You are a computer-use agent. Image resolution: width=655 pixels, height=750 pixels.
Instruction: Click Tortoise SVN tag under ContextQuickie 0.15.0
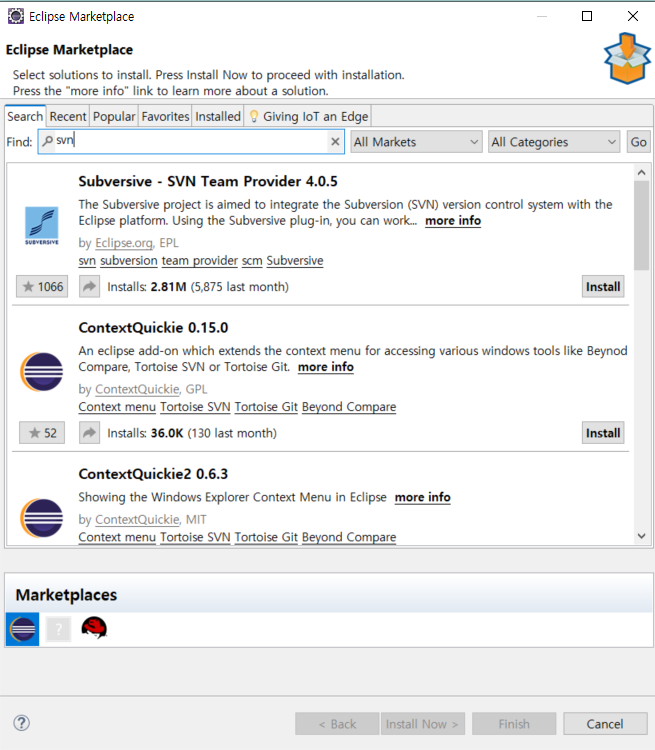coord(195,407)
